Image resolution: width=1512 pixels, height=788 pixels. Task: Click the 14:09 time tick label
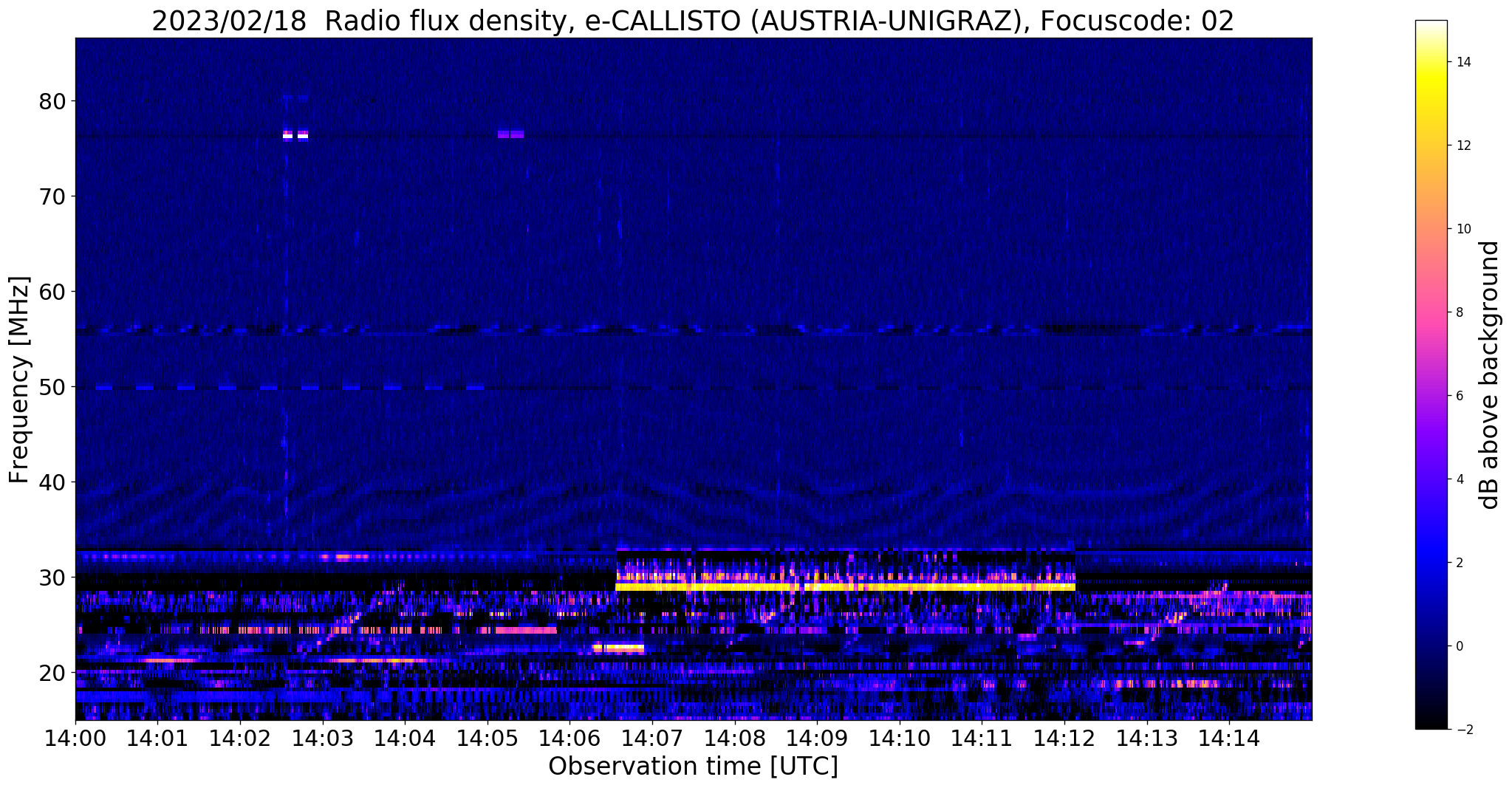click(817, 738)
